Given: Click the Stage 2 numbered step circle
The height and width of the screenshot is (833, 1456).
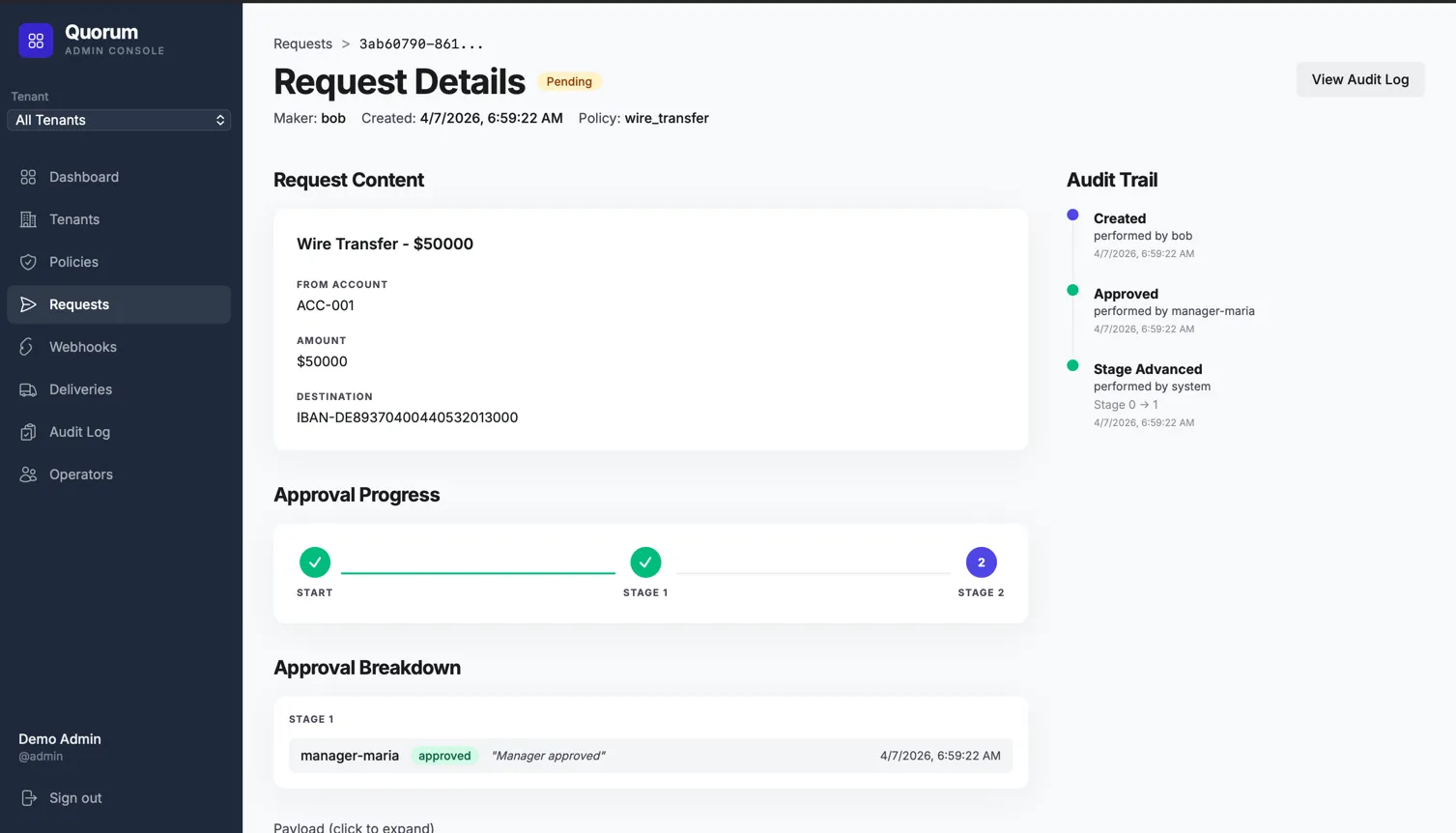Looking at the screenshot, I should pyautogui.click(x=982, y=562).
